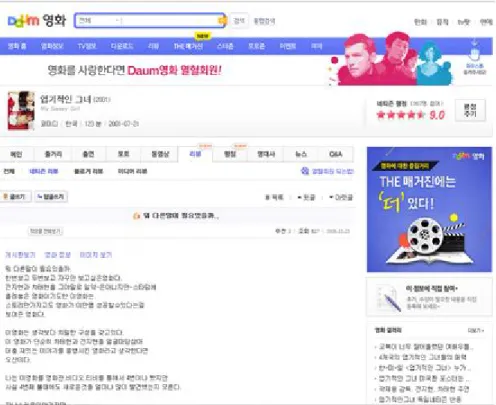Open the 통합검색 link next to search

(264, 21)
